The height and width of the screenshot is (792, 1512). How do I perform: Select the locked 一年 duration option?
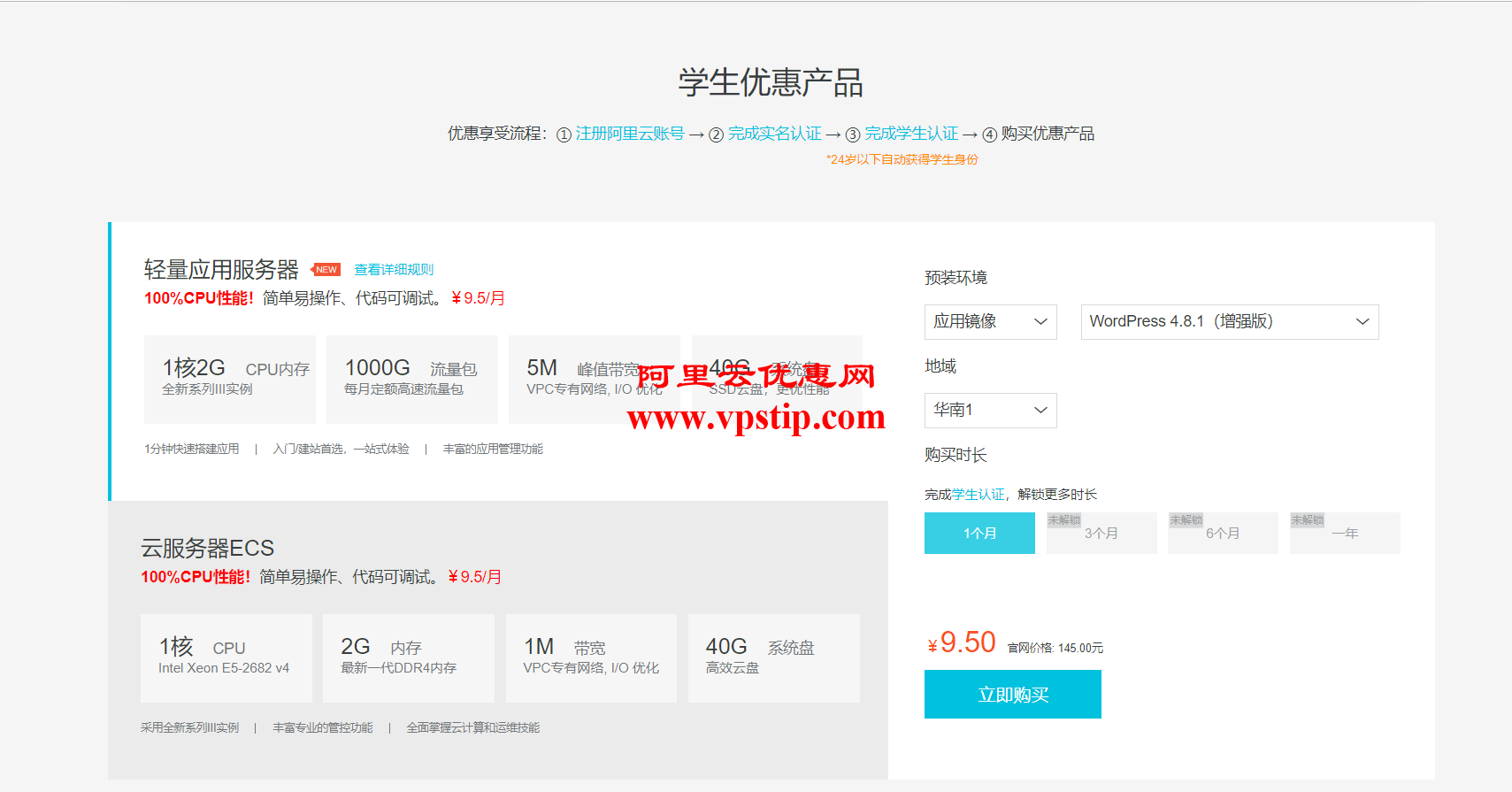point(1345,534)
